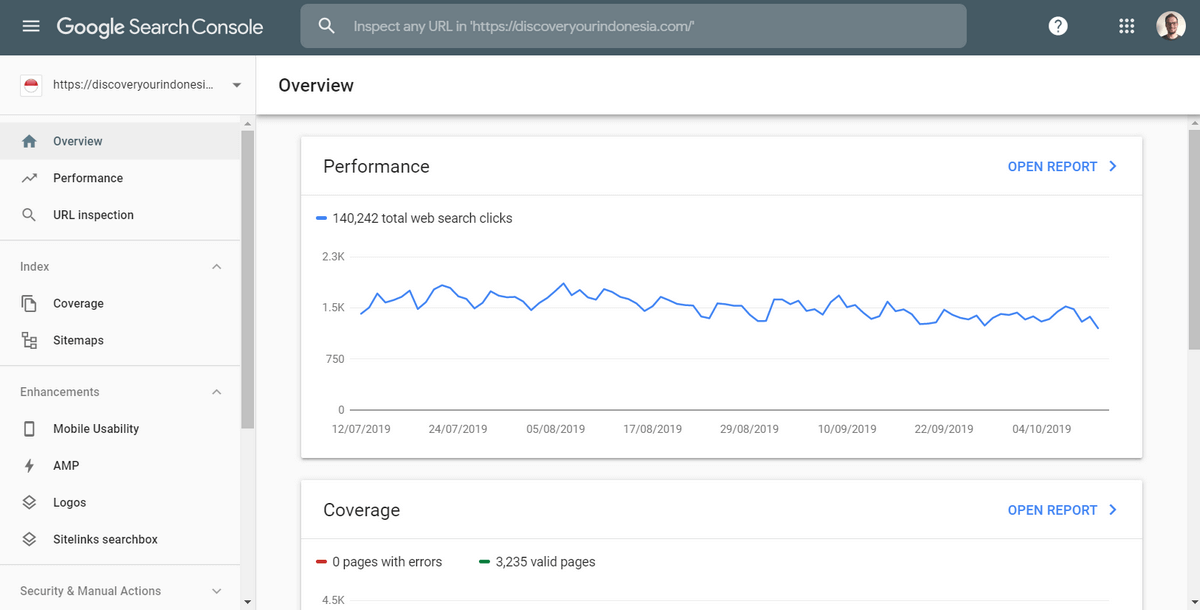Select Overview in the sidebar
This screenshot has width=1200, height=610.
(x=78, y=142)
